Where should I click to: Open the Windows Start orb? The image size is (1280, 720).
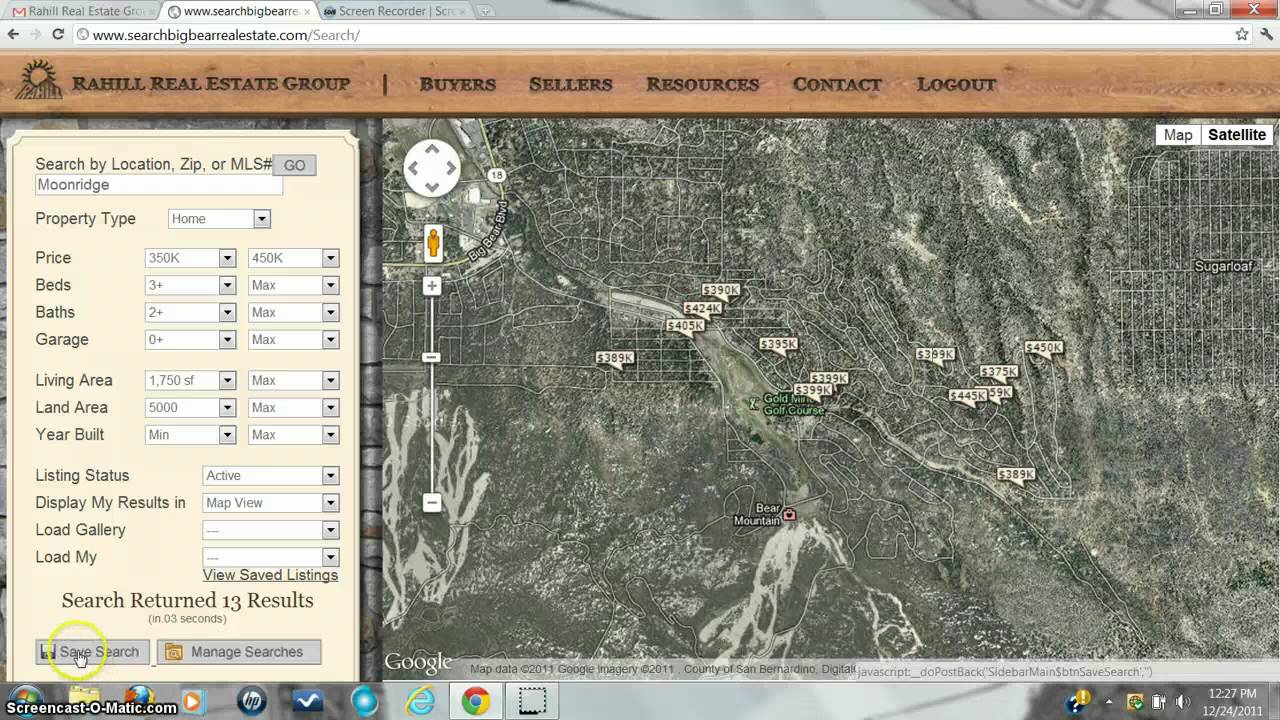[26, 701]
